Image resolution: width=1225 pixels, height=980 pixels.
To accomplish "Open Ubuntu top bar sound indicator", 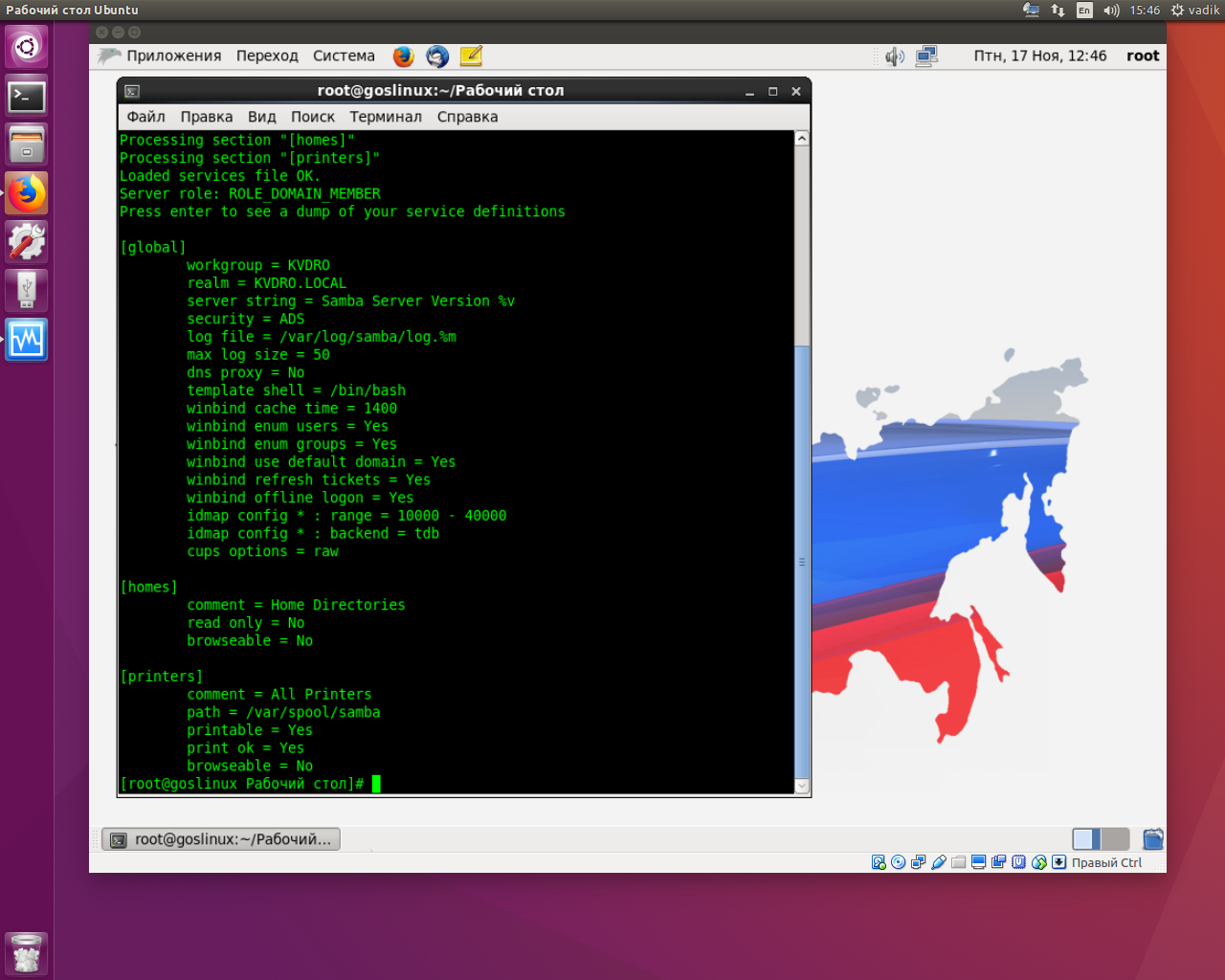I will pyautogui.click(x=1111, y=10).
